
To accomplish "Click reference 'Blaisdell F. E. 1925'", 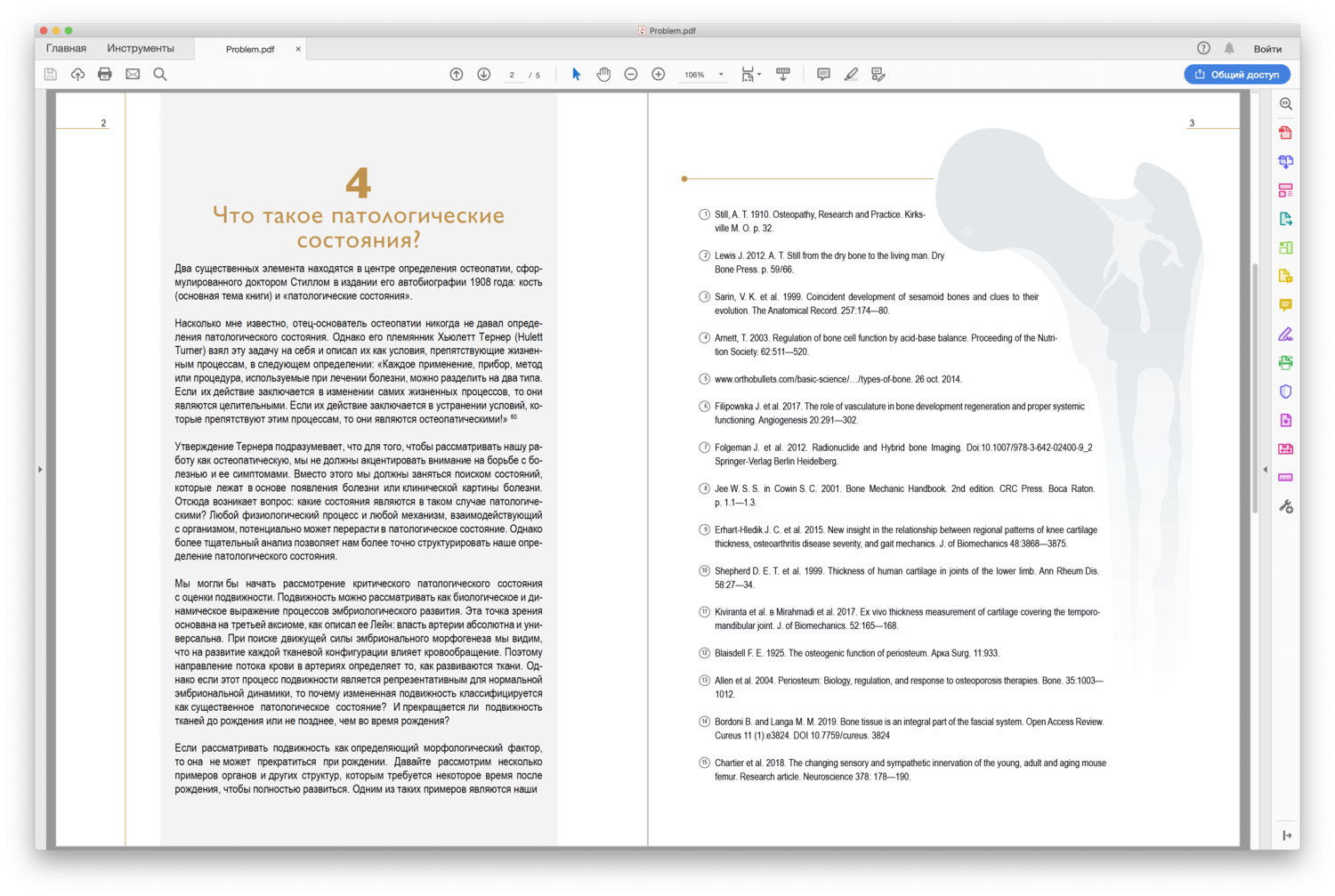I will pyautogui.click(x=857, y=653).
